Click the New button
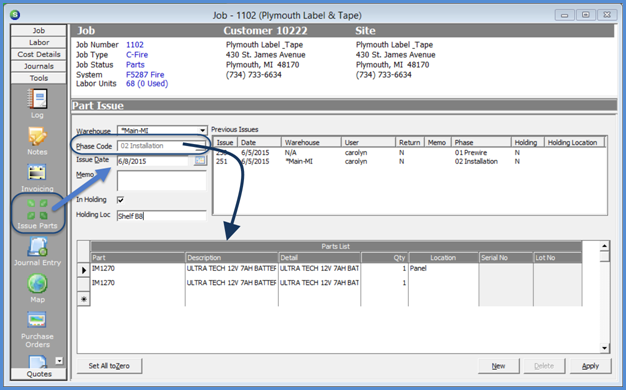The height and width of the screenshot is (390, 626). [x=498, y=366]
